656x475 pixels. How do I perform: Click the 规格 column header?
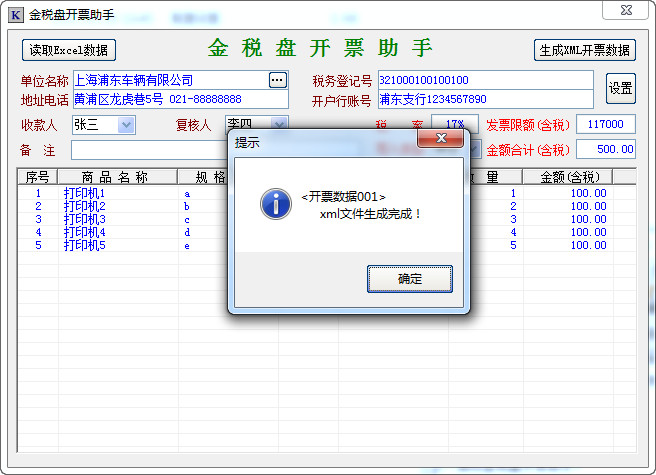tap(203, 177)
